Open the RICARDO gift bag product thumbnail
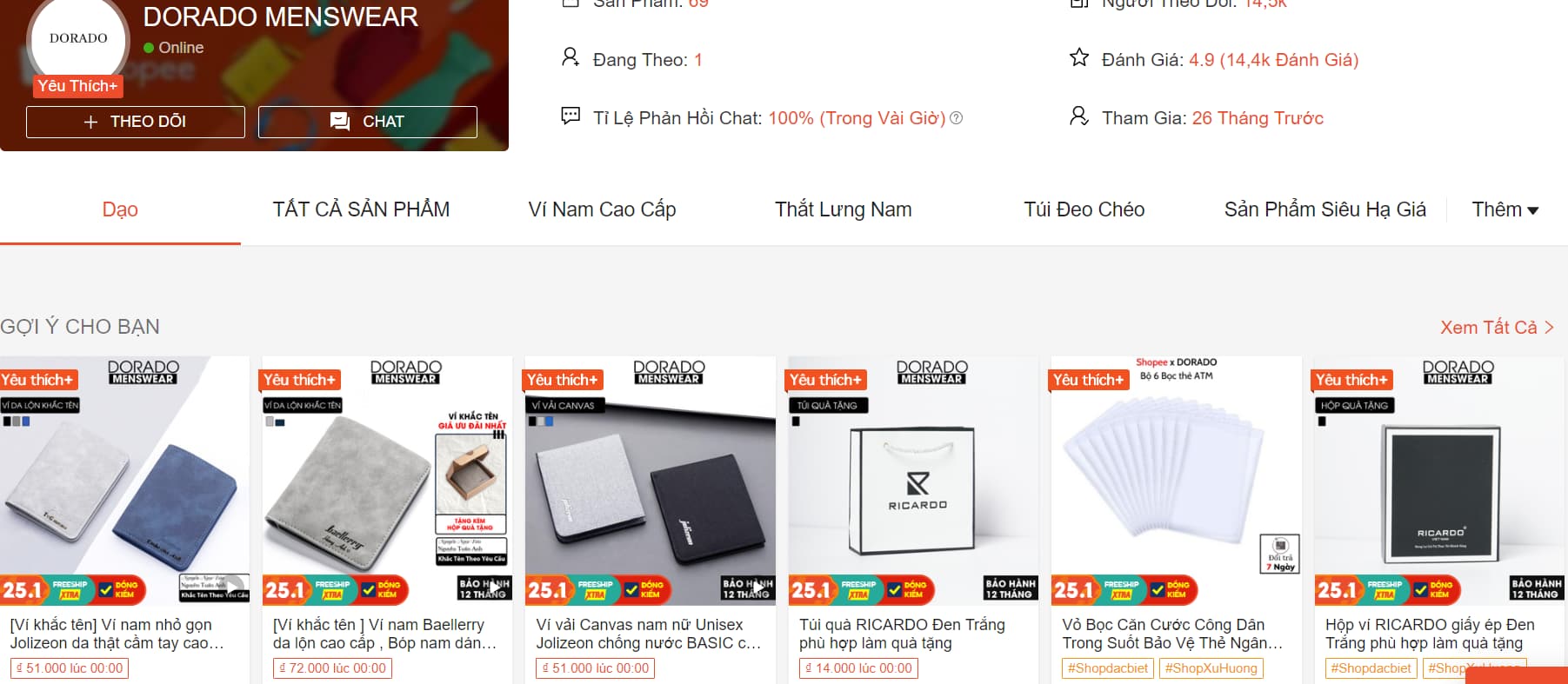The width and height of the screenshot is (1568, 684). pos(913,481)
